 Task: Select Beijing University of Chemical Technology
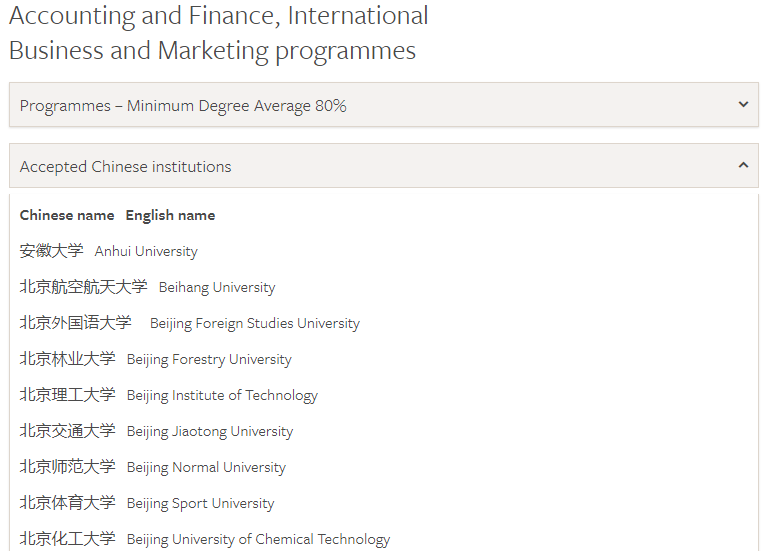[x=258, y=539]
